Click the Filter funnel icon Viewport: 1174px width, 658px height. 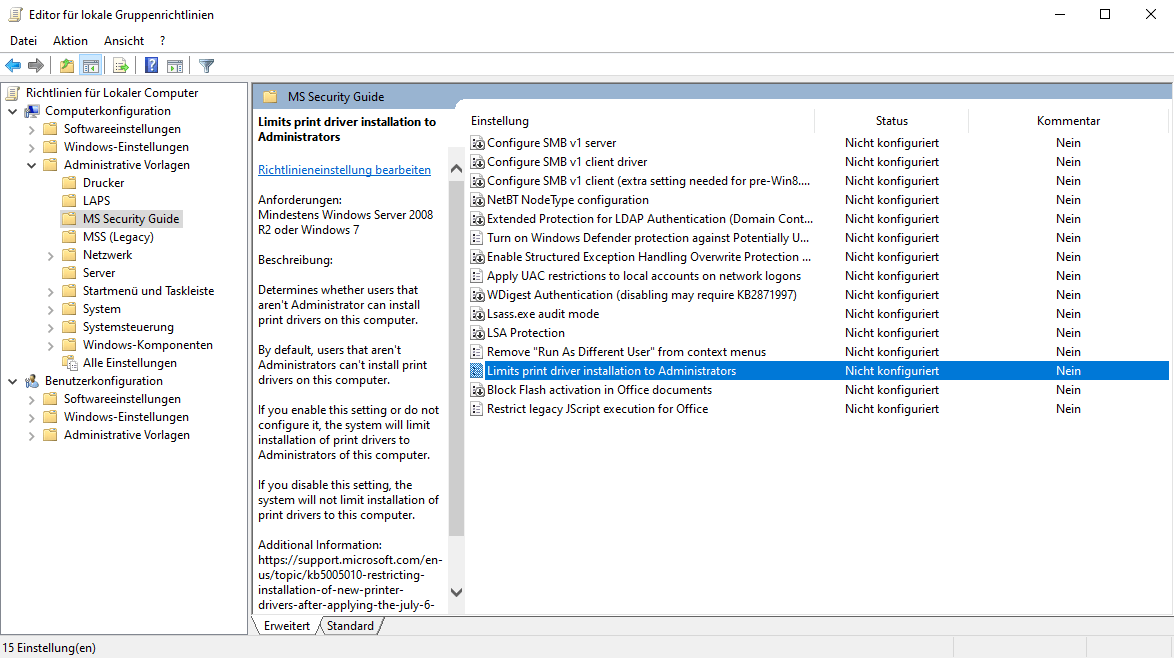(x=206, y=66)
